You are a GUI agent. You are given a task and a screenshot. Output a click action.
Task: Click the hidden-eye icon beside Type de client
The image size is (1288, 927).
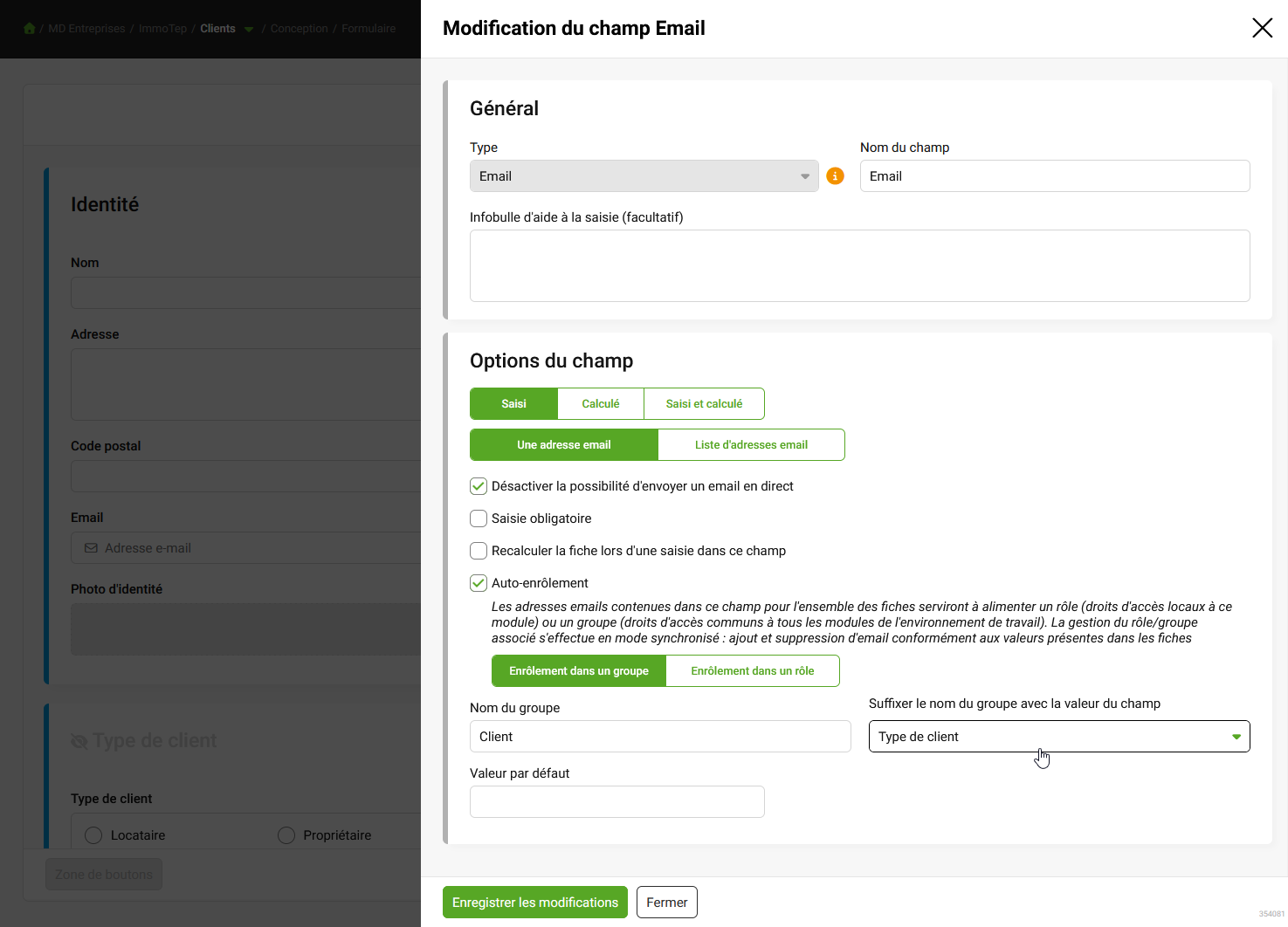[x=79, y=741]
